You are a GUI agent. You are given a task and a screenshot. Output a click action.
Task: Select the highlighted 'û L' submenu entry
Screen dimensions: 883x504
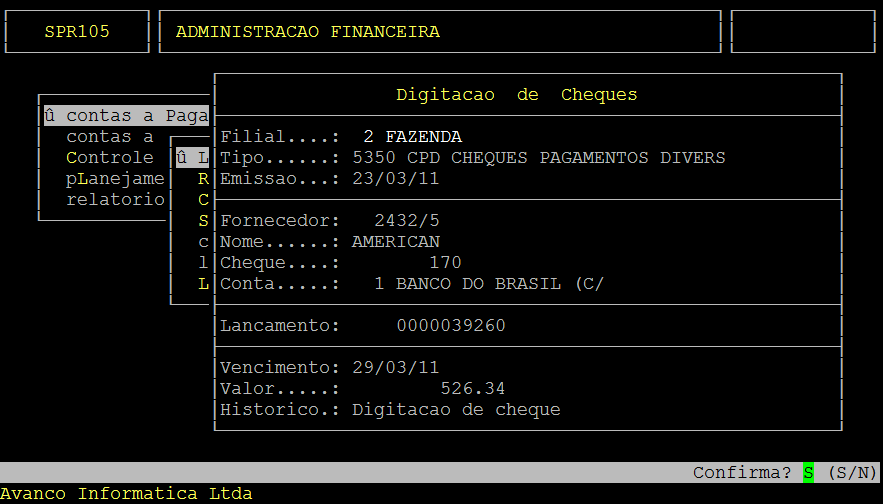point(193,158)
